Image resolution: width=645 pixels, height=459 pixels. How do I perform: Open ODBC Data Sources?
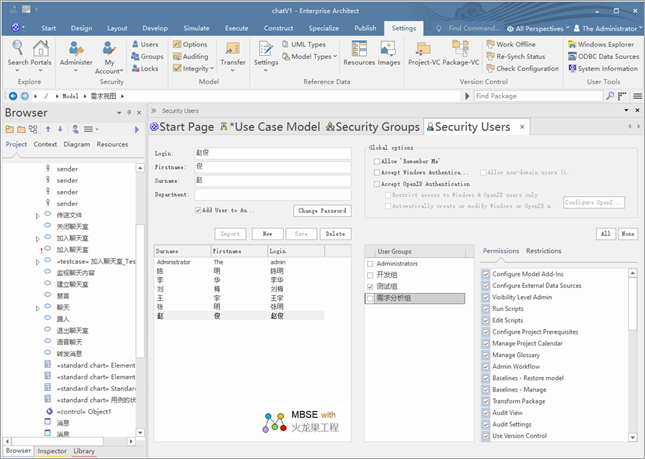[x=603, y=56]
